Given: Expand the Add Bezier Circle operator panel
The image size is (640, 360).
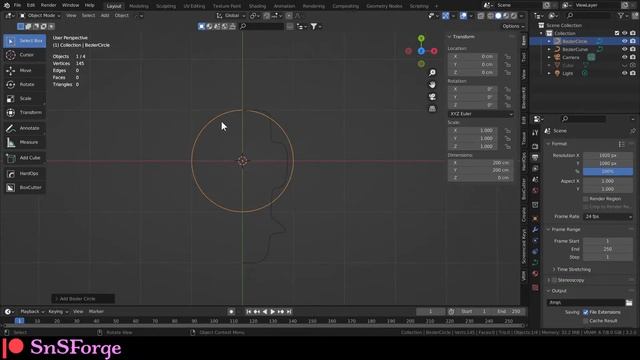Looking at the screenshot, I should [x=83, y=299].
